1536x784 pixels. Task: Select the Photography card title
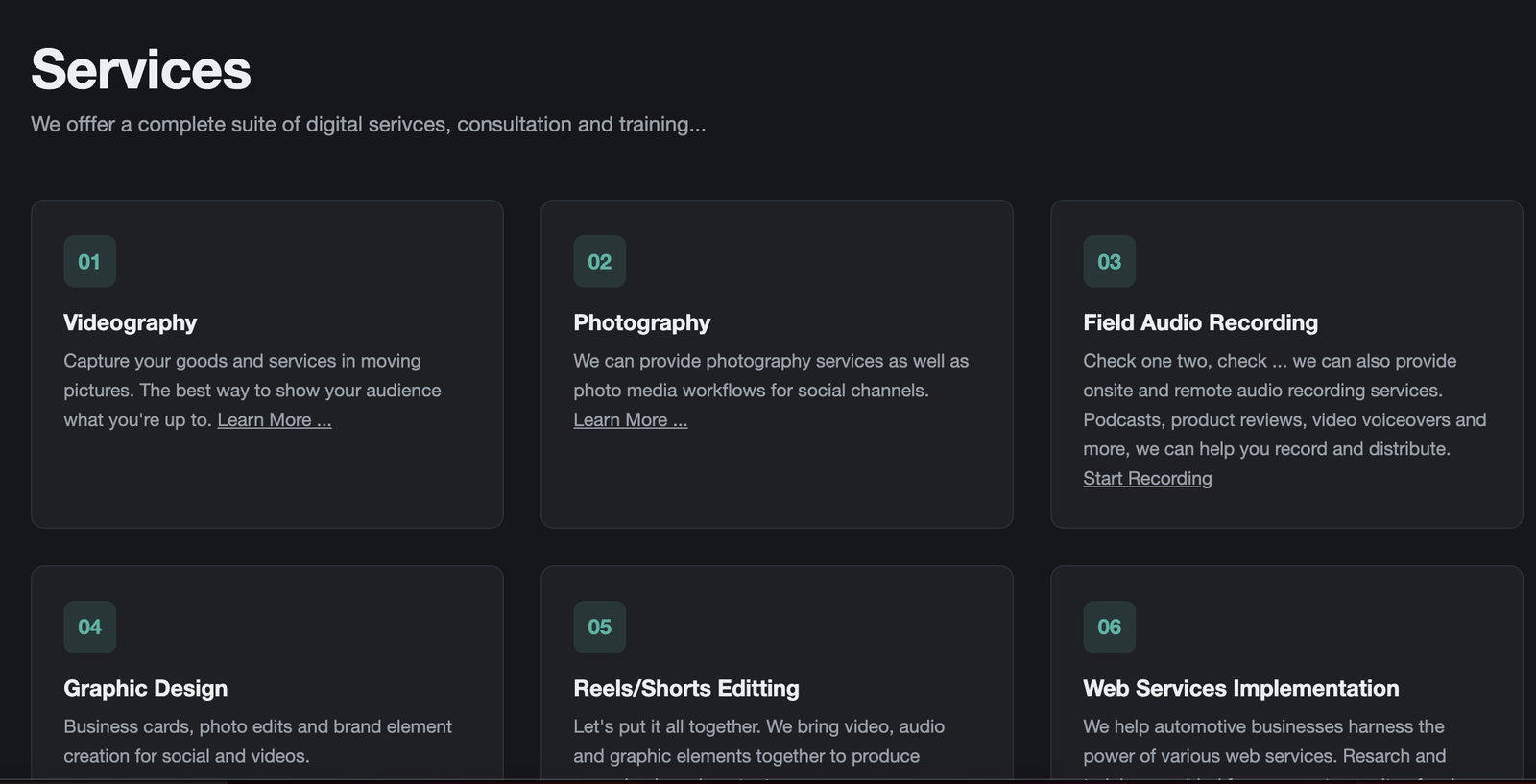(642, 323)
